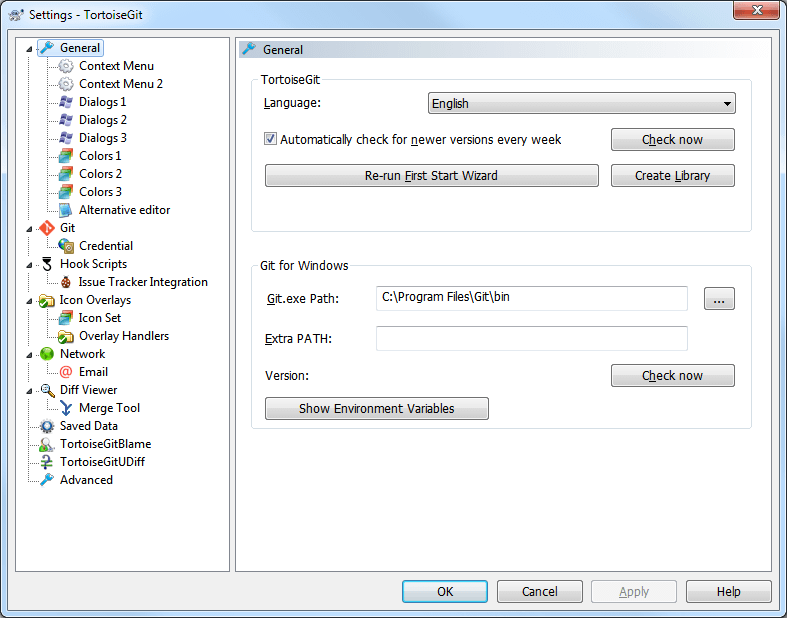
Task: Click the folder icon for Icon Overlays
Action: click(x=47, y=300)
